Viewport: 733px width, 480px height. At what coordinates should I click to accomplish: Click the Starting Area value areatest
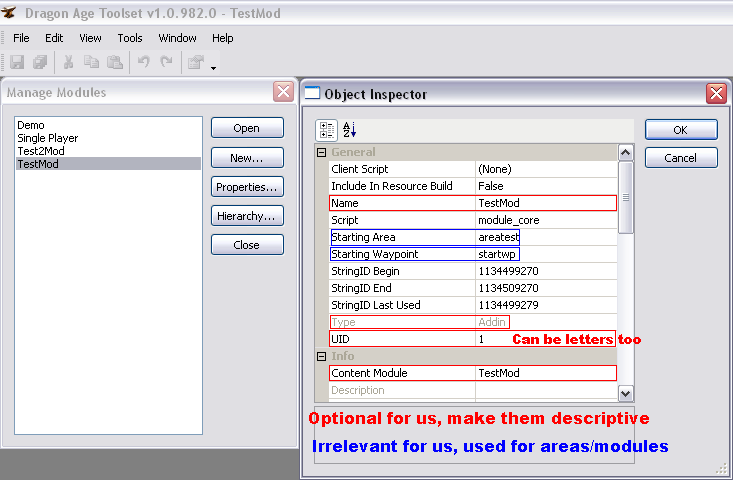point(546,237)
